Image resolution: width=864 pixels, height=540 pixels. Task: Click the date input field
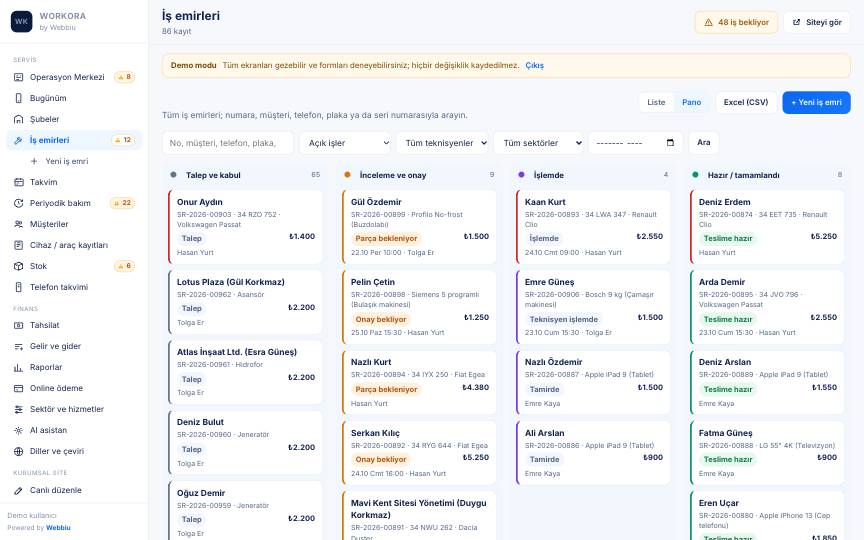coord(635,143)
